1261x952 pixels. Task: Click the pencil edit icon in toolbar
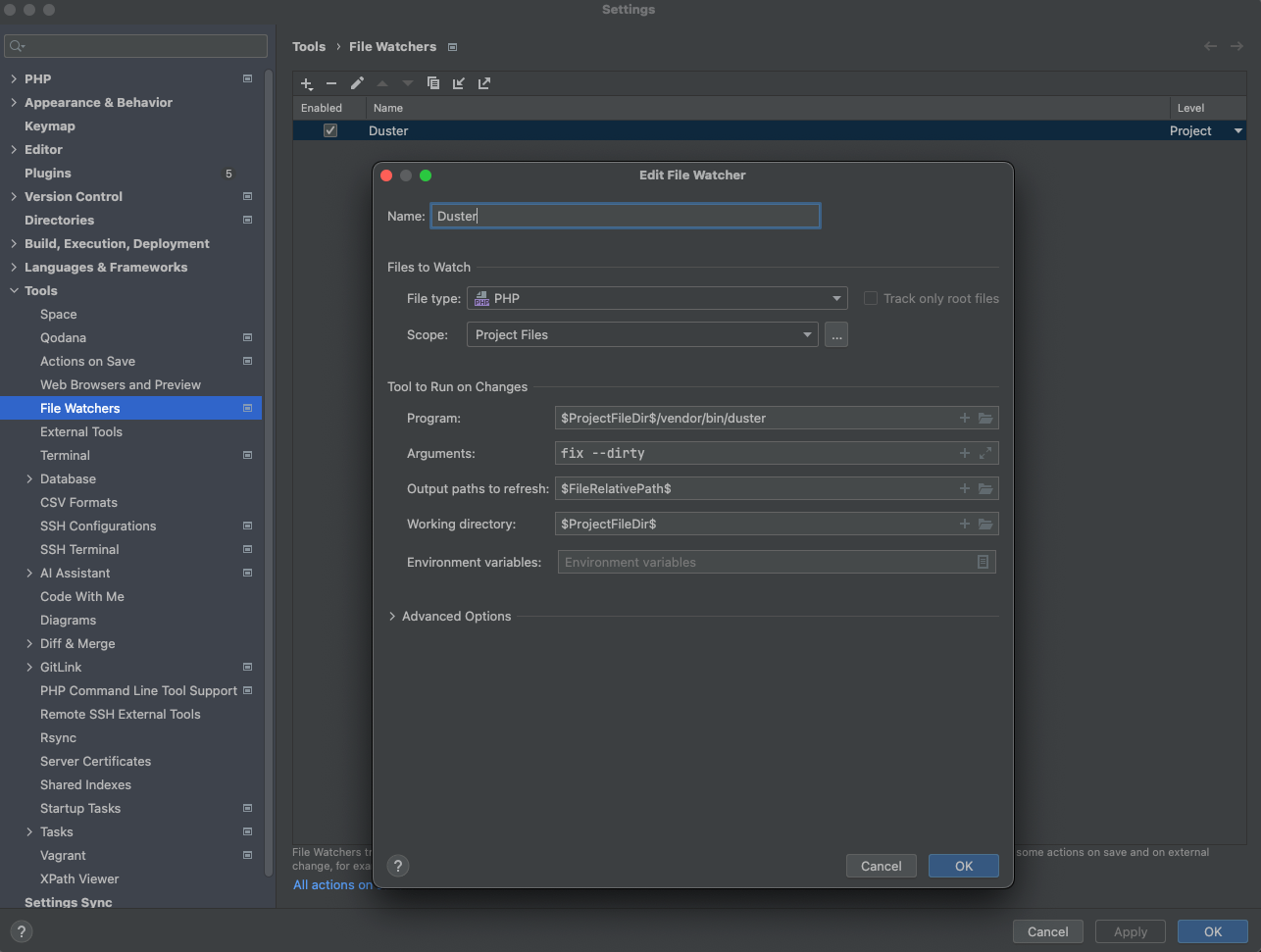click(x=357, y=83)
